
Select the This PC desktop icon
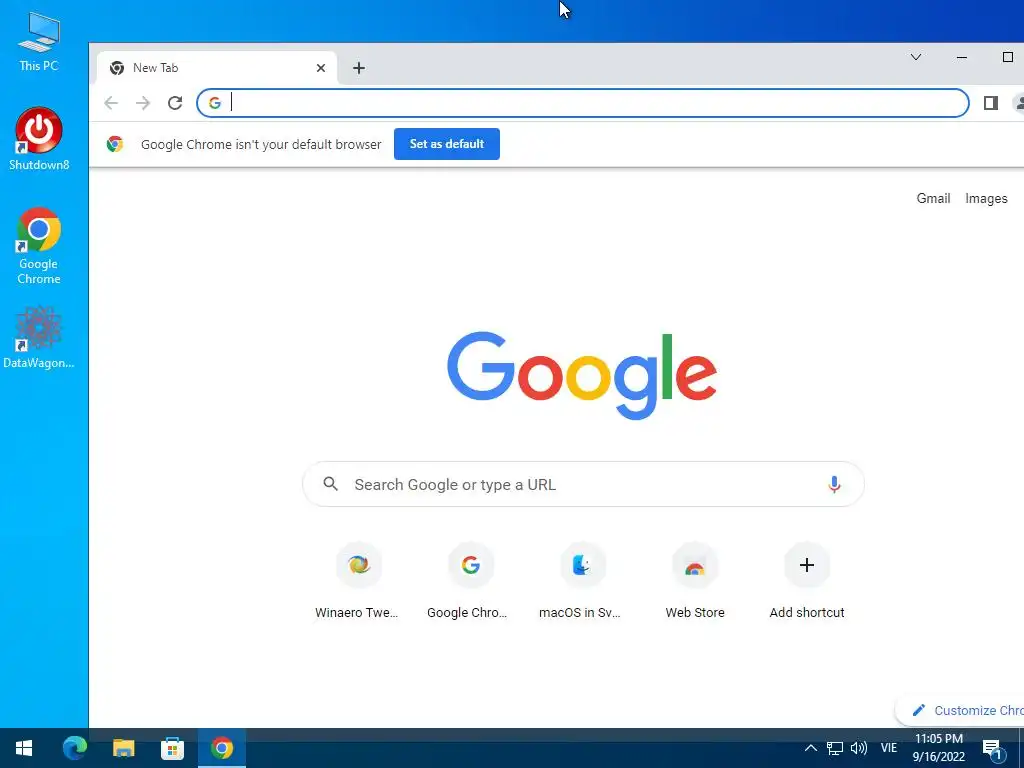[39, 42]
